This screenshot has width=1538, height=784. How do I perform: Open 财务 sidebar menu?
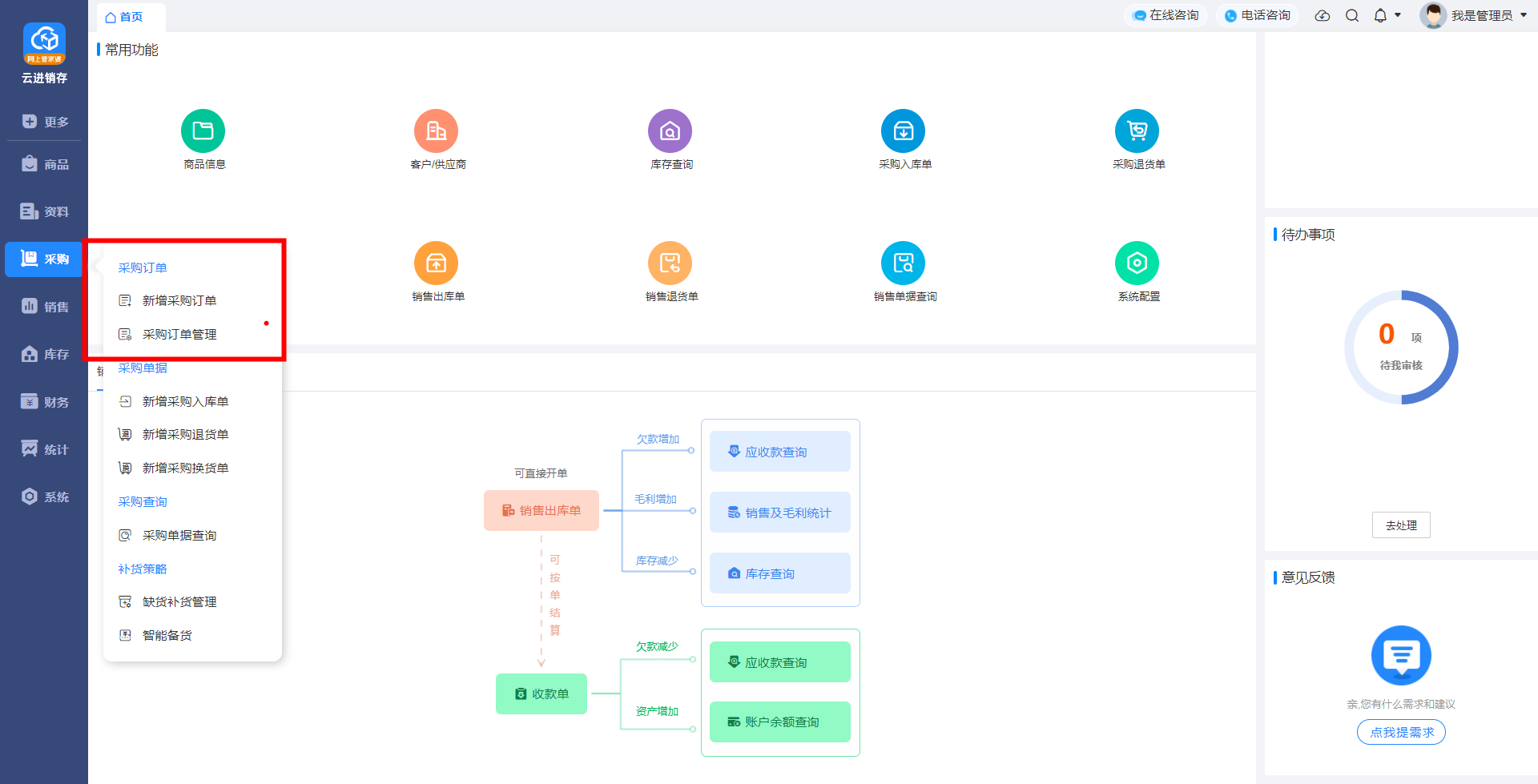pyautogui.click(x=44, y=402)
